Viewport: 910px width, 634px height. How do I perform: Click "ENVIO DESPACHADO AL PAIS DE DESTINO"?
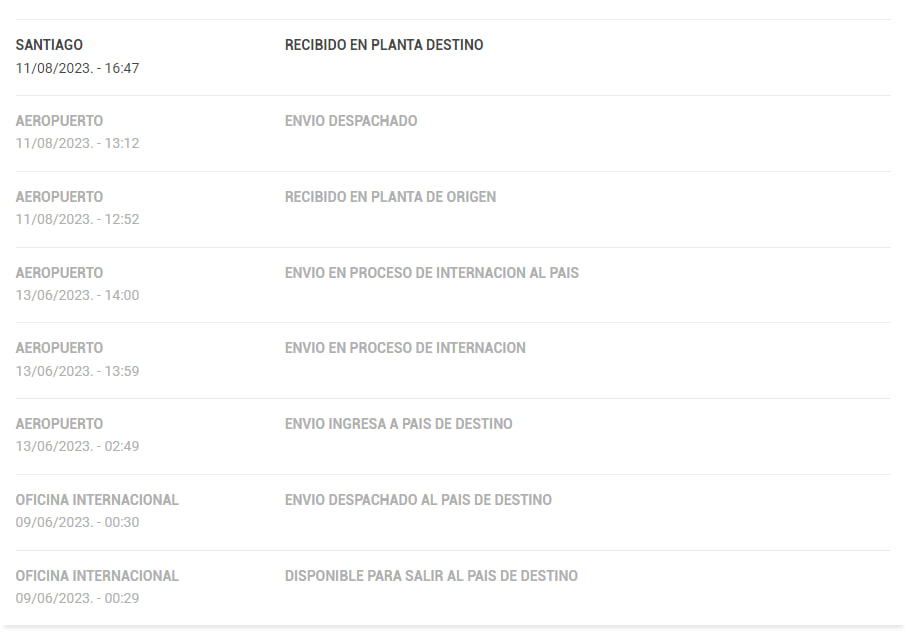pos(418,500)
